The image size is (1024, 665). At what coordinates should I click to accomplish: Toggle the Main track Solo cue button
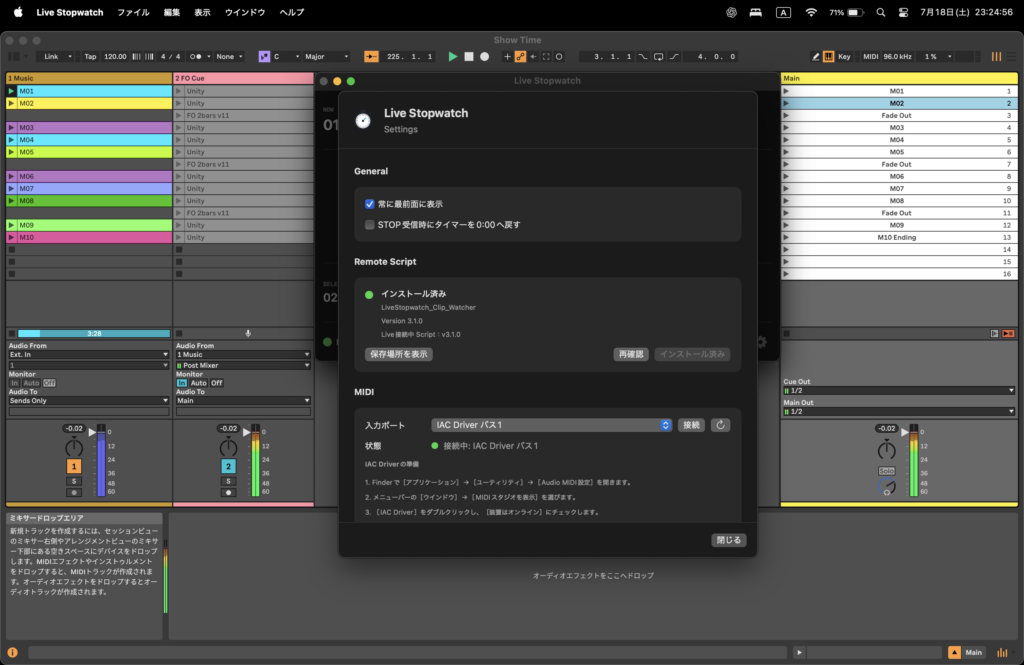click(886, 471)
